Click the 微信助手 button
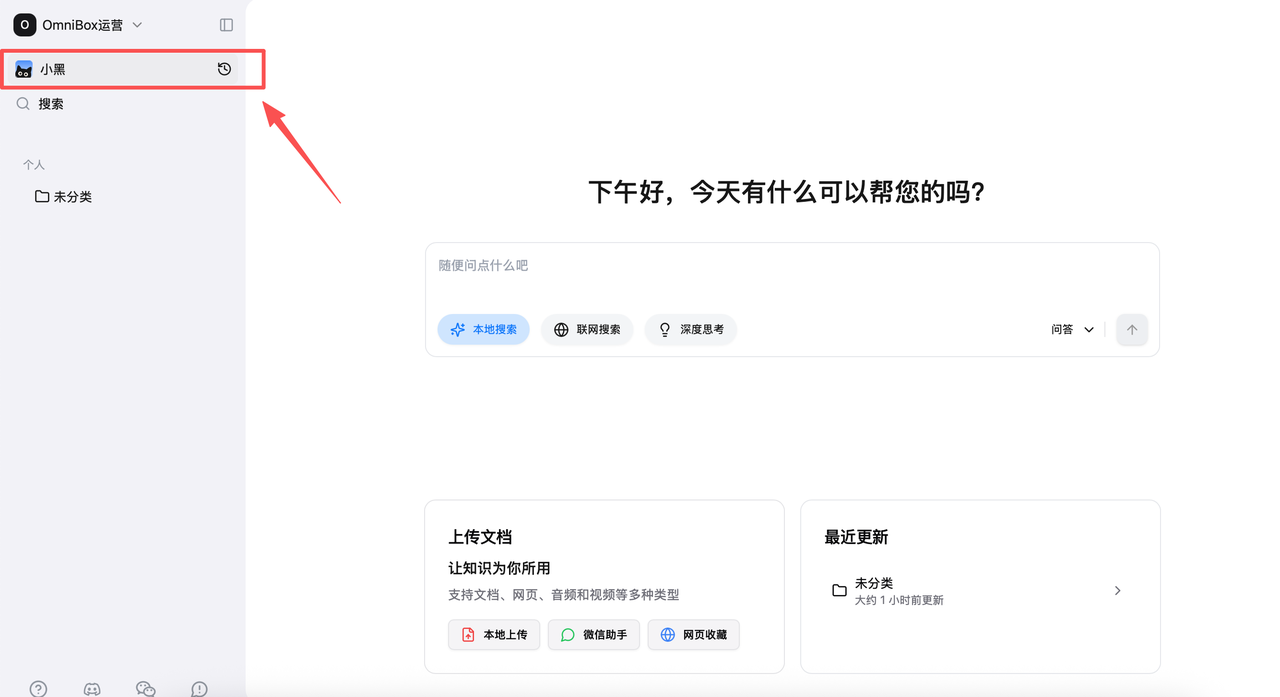The height and width of the screenshot is (697, 1280). point(594,635)
